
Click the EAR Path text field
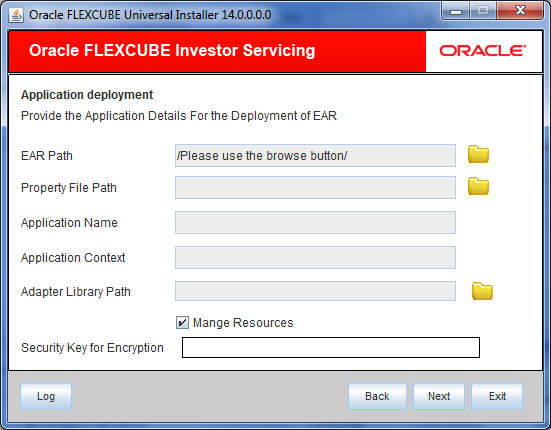315,155
